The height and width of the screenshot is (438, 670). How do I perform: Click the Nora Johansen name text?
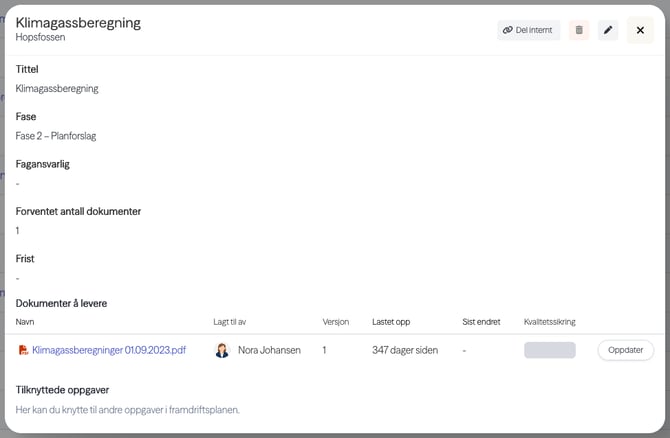(269, 350)
